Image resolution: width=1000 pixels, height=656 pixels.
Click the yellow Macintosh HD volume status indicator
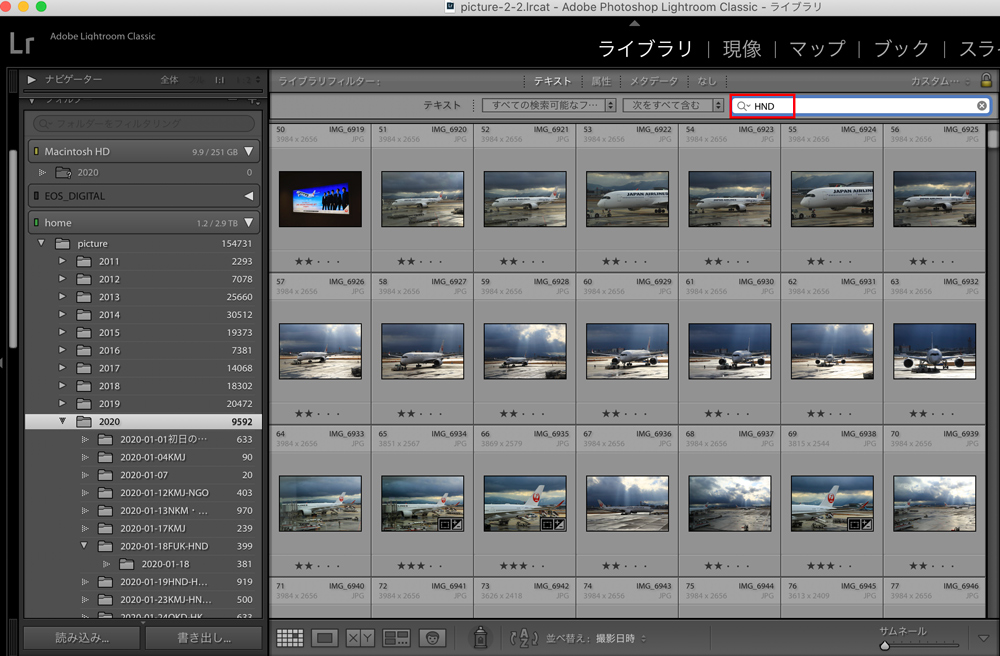click(x=36, y=152)
